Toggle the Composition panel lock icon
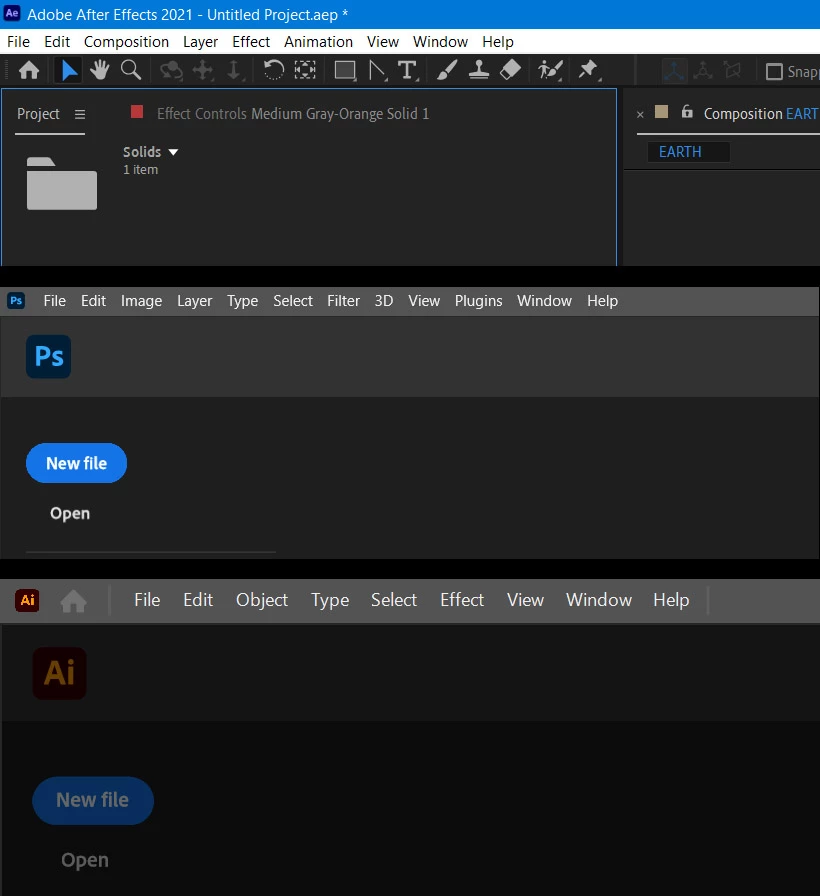 687,112
